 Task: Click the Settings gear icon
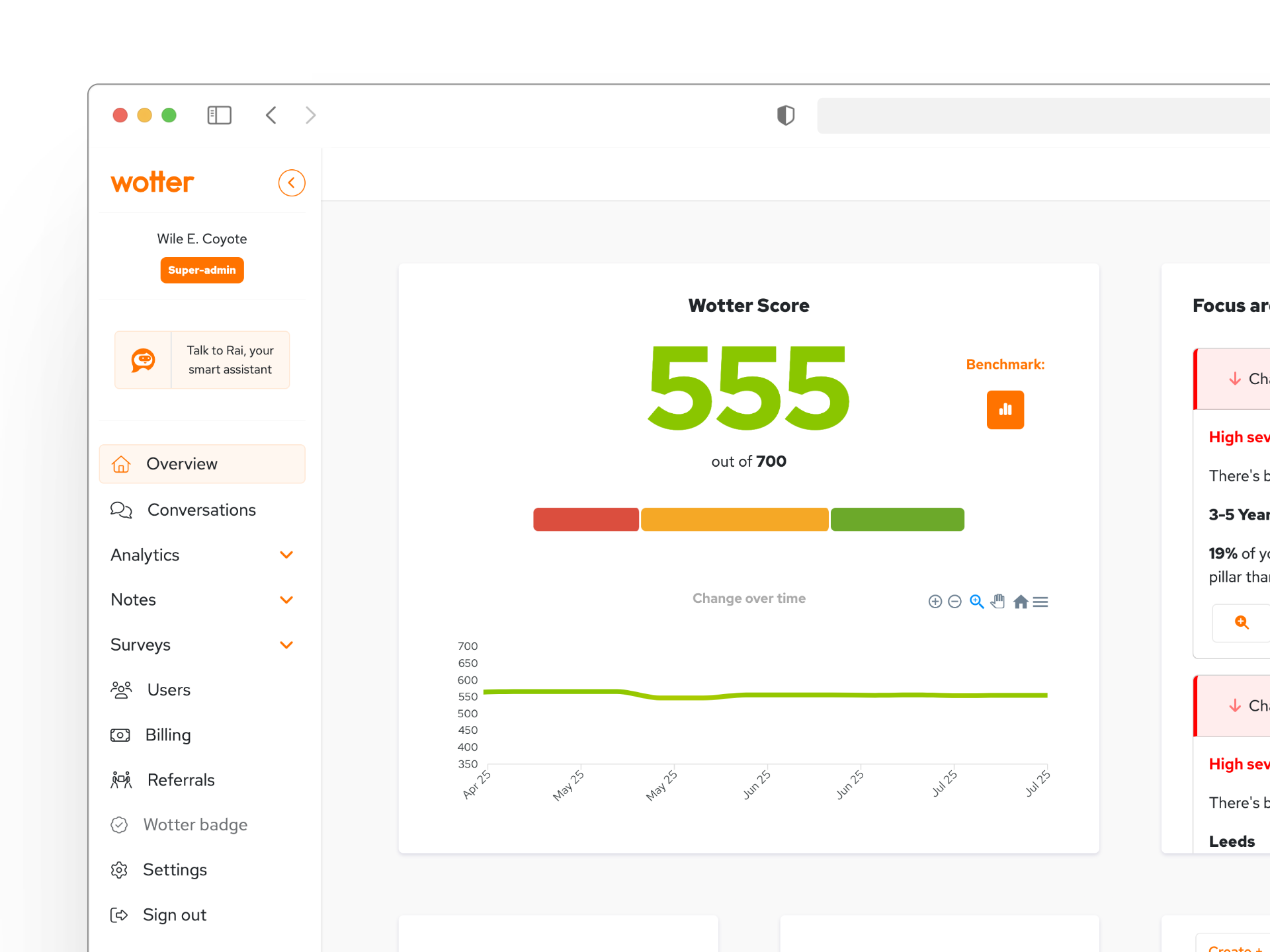pos(119,870)
